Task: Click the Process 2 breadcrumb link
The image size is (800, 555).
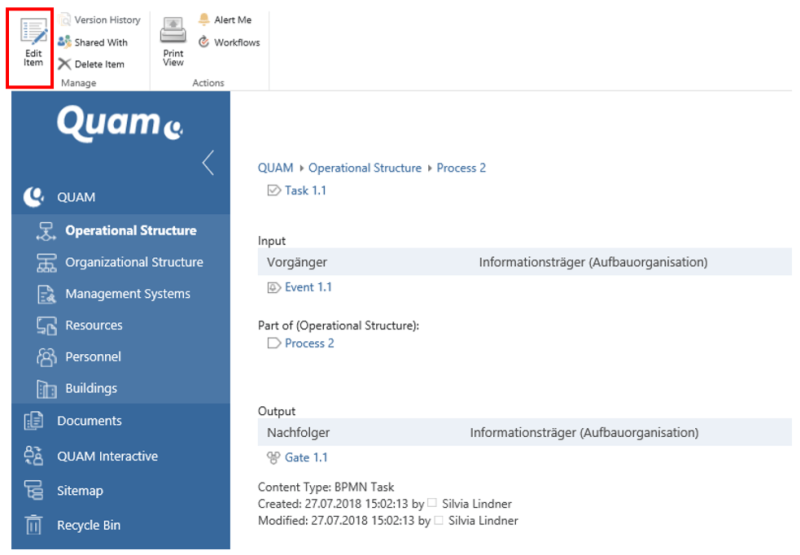Action: pos(461,168)
